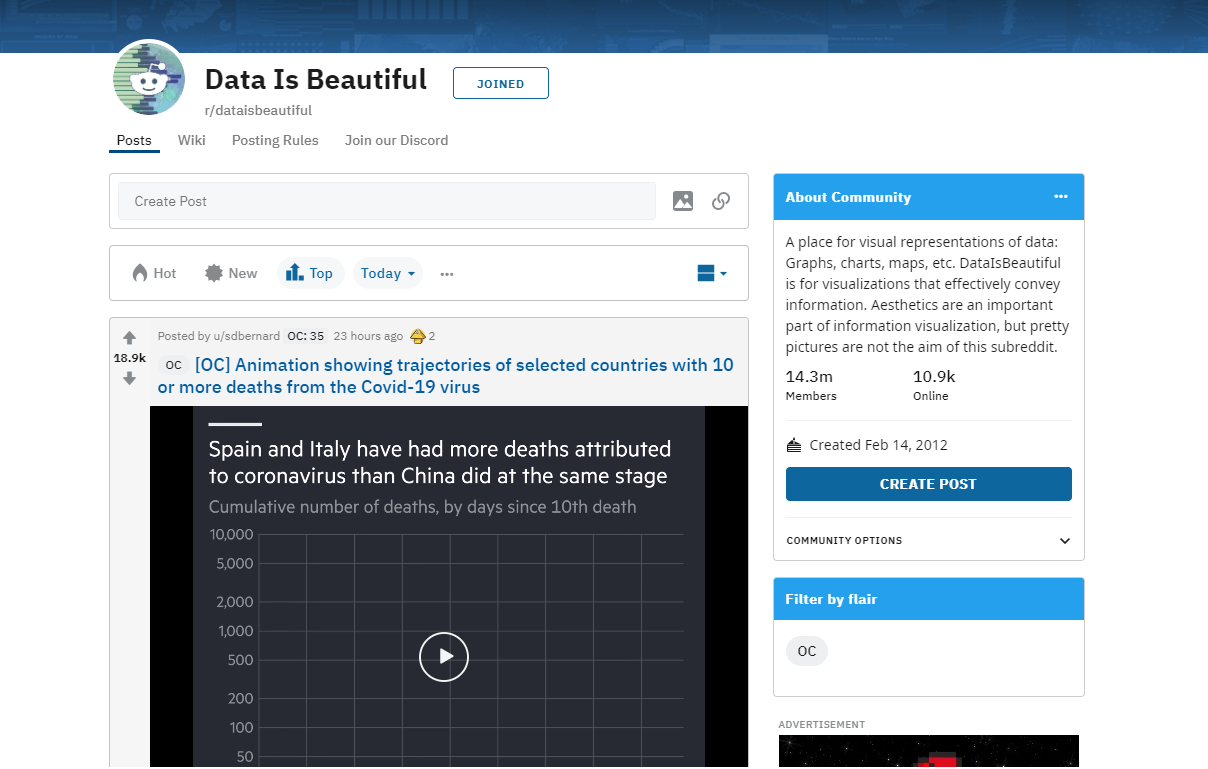Screen dimensions: 1208x769
Task: Expand Community Options section
Action: pos(928,541)
